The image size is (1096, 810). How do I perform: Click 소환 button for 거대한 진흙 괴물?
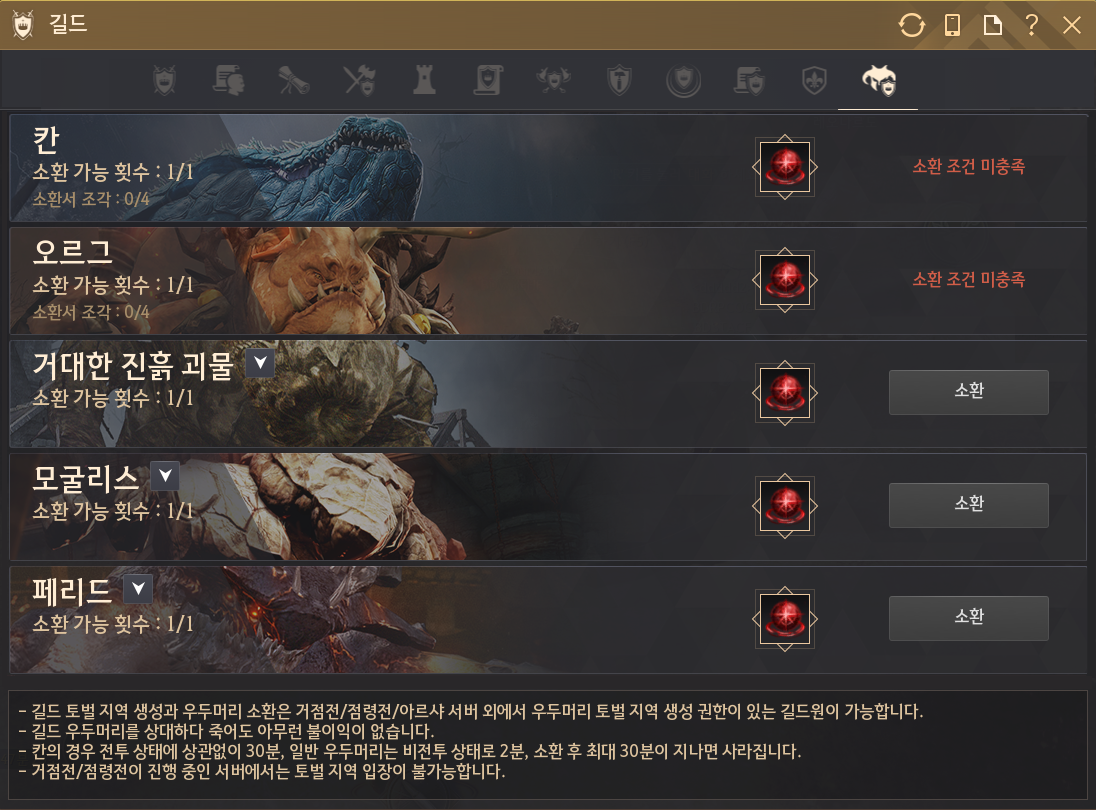[x=968, y=392]
